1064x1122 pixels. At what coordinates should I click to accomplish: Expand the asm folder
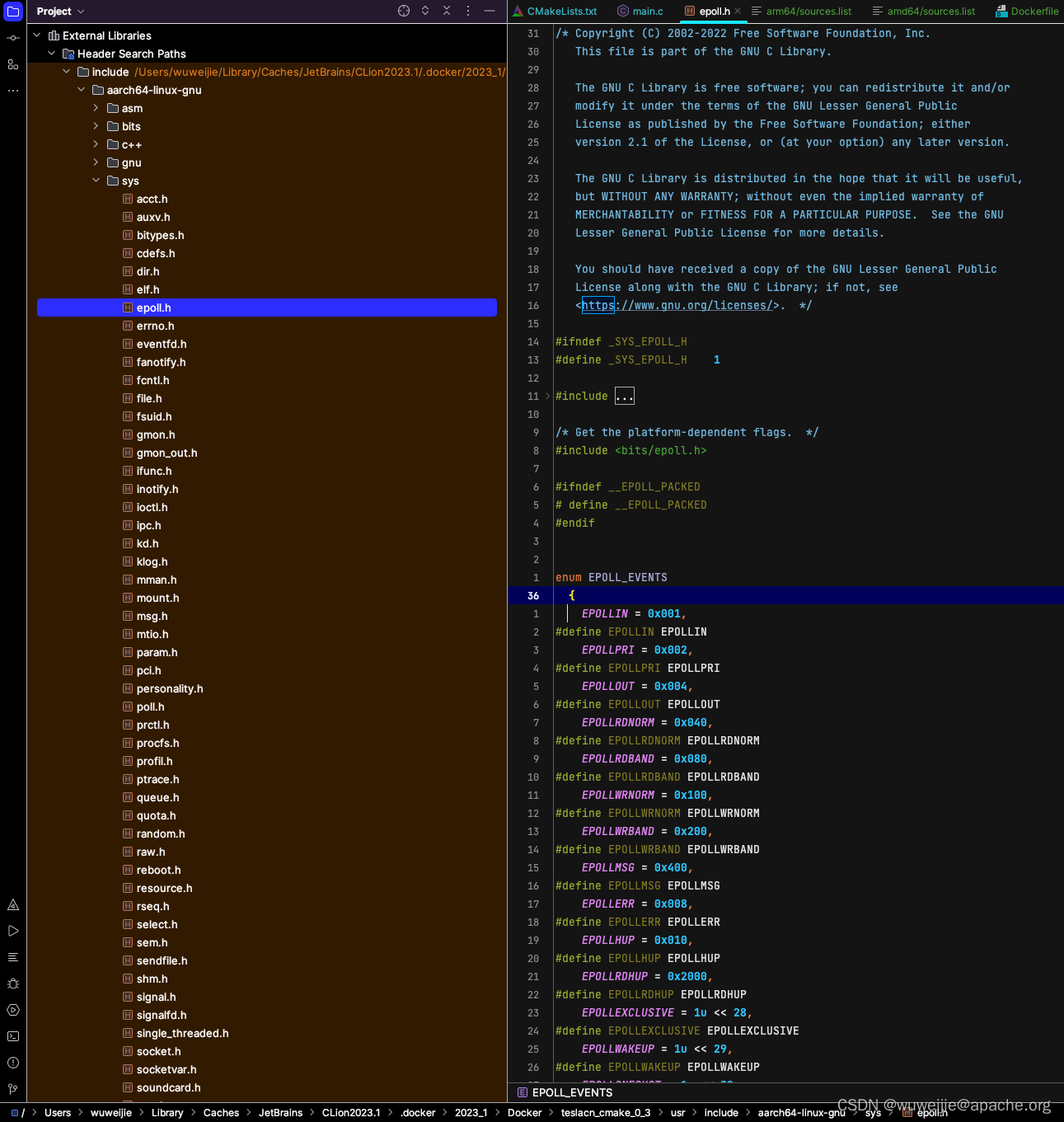point(96,108)
